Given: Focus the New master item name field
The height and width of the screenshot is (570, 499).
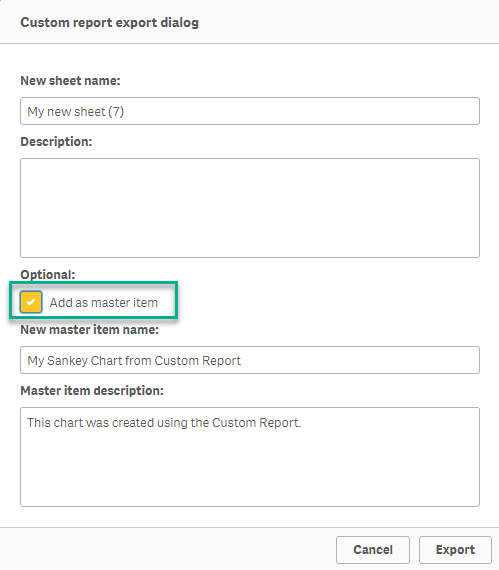Looking at the screenshot, I should click(x=250, y=360).
